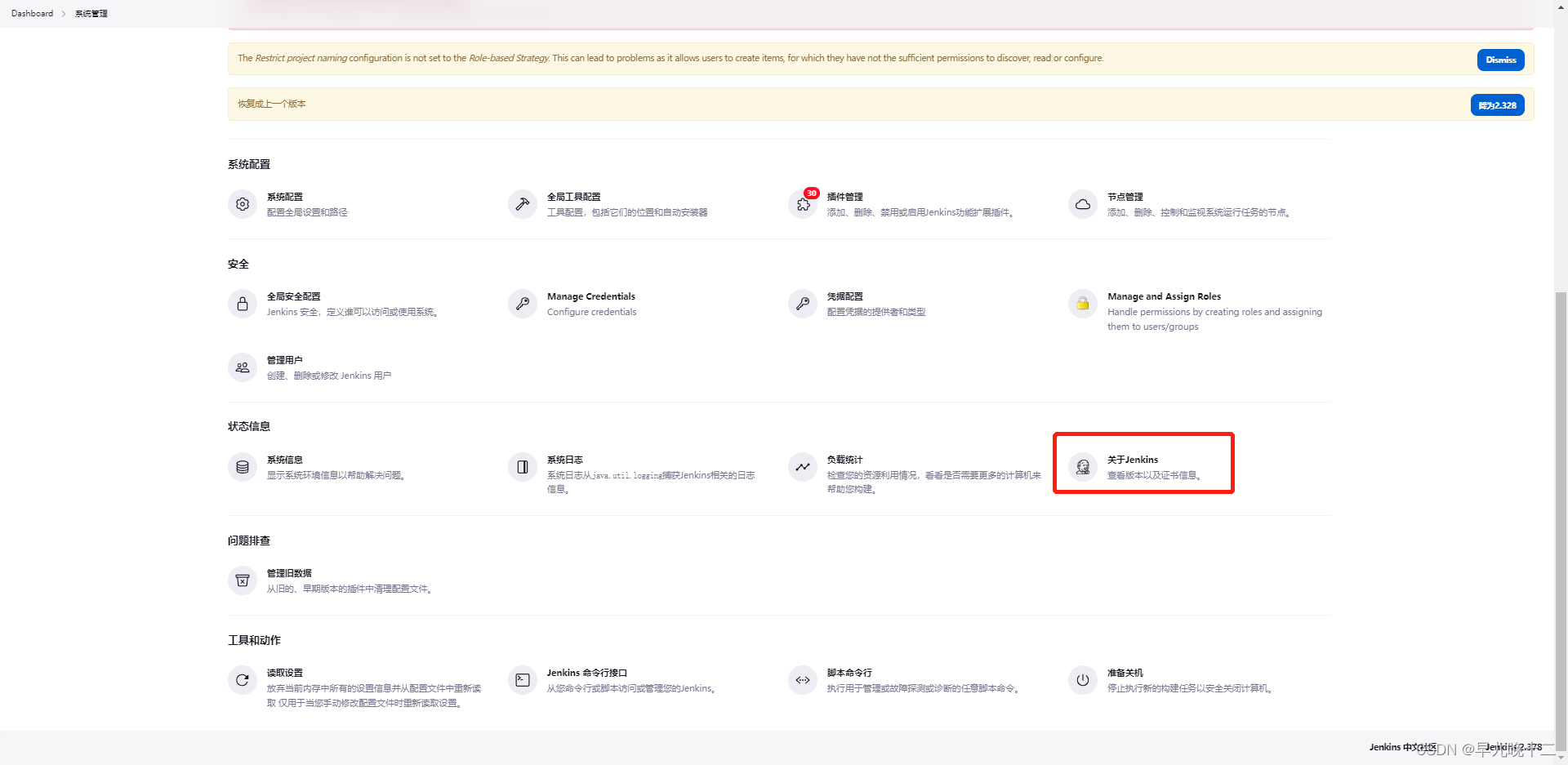Click the 准备关机 power icon

point(1083,680)
